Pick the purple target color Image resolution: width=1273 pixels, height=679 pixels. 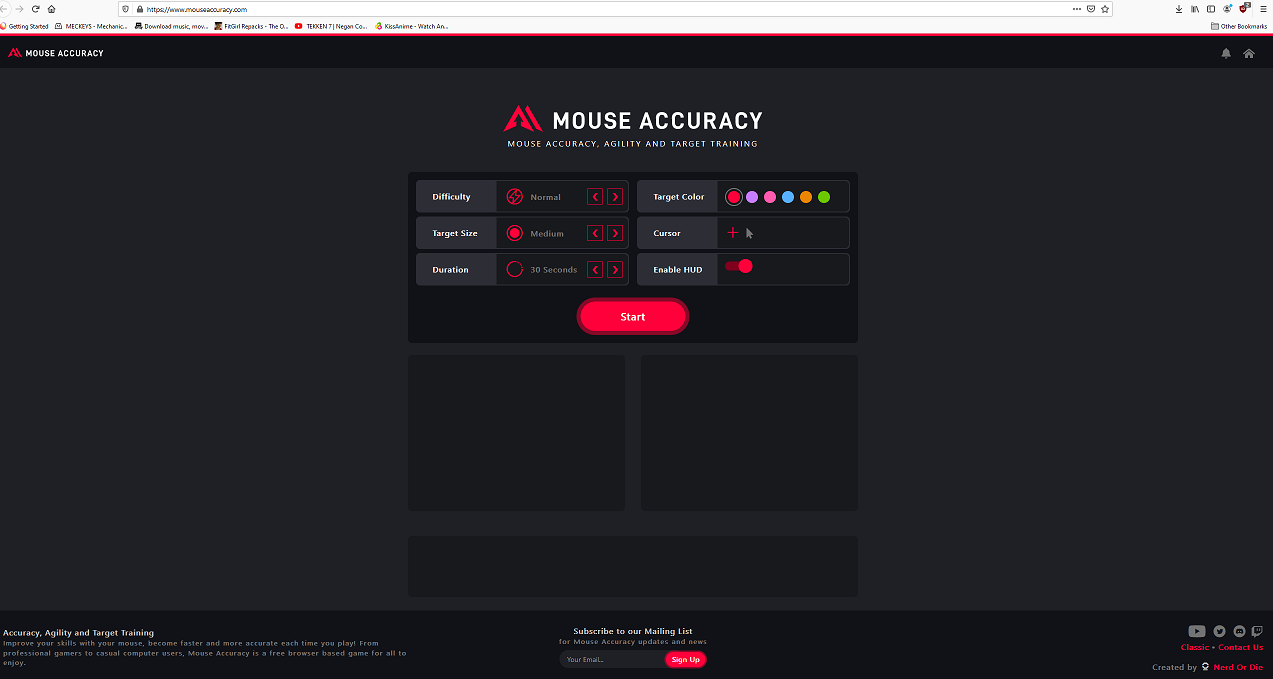(752, 197)
